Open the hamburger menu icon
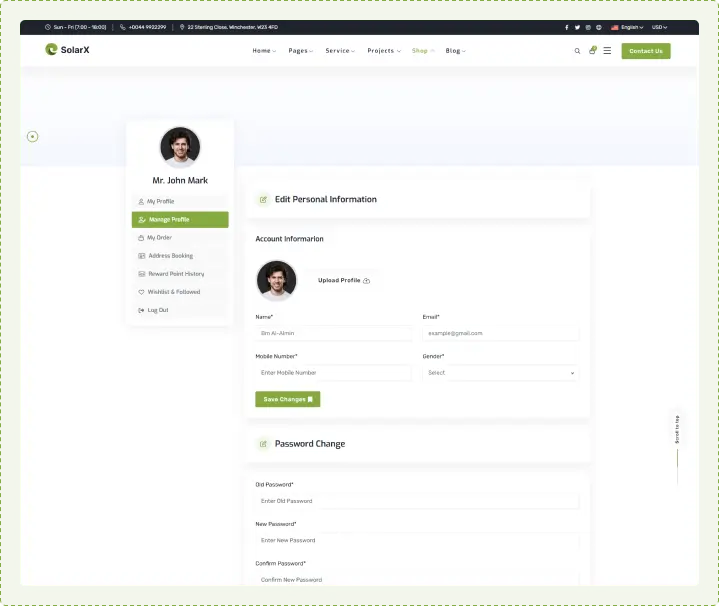The image size is (719, 606). [607, 51]
